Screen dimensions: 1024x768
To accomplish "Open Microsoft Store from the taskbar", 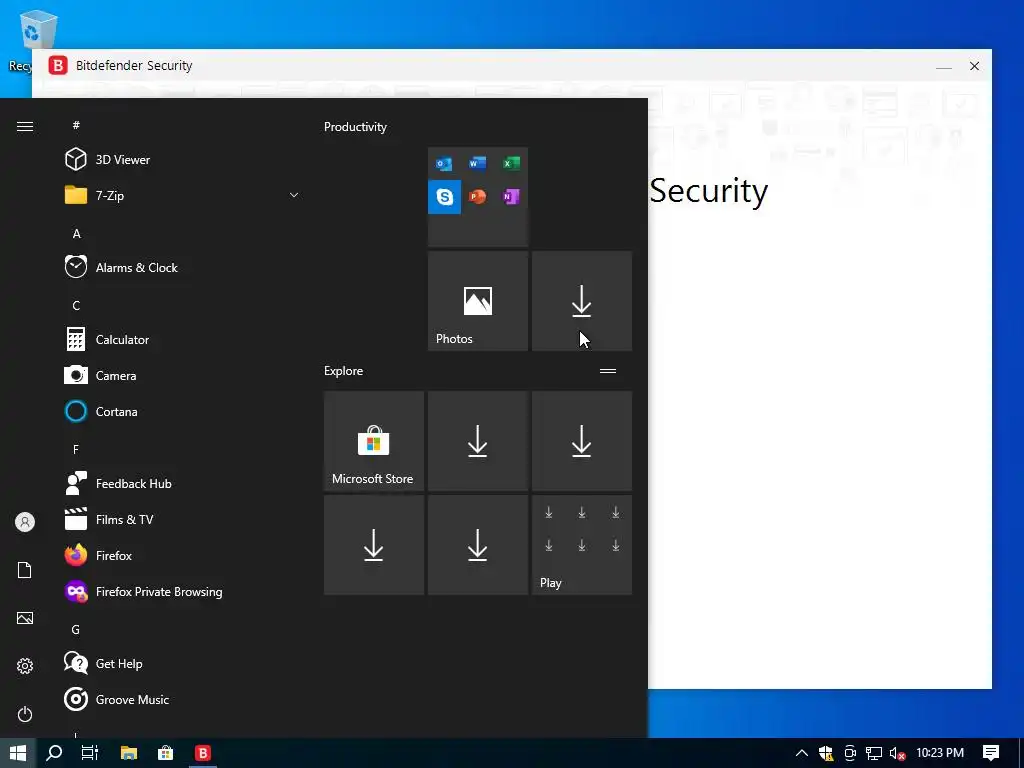I will click(166, 753).
